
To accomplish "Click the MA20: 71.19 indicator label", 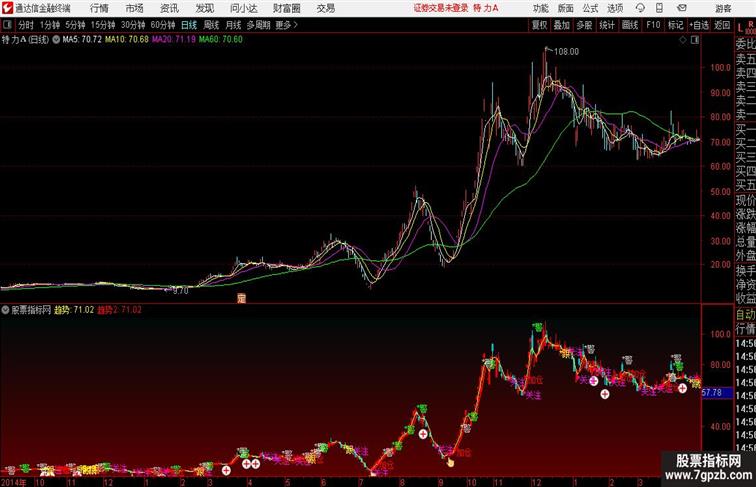I will (174, 40).
